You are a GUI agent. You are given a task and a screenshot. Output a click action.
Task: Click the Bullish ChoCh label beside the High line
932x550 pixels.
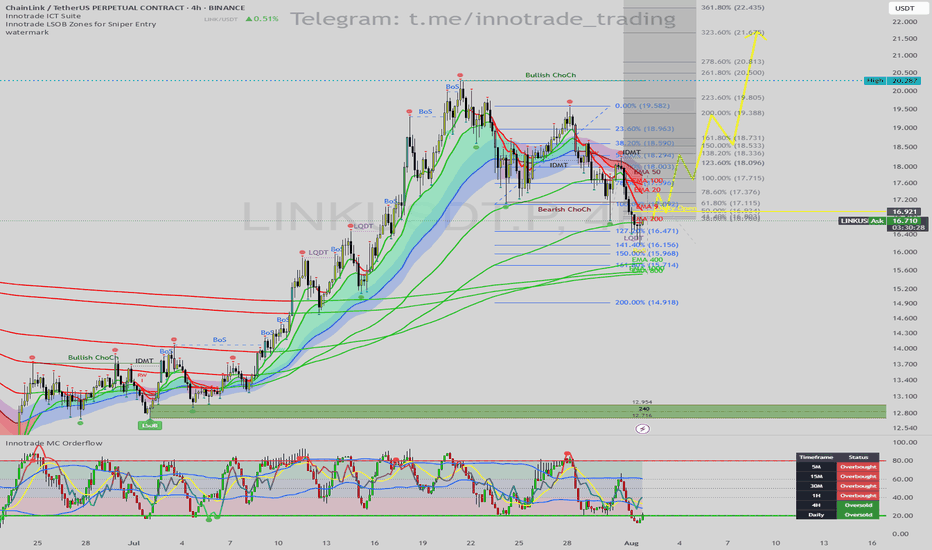550,75
